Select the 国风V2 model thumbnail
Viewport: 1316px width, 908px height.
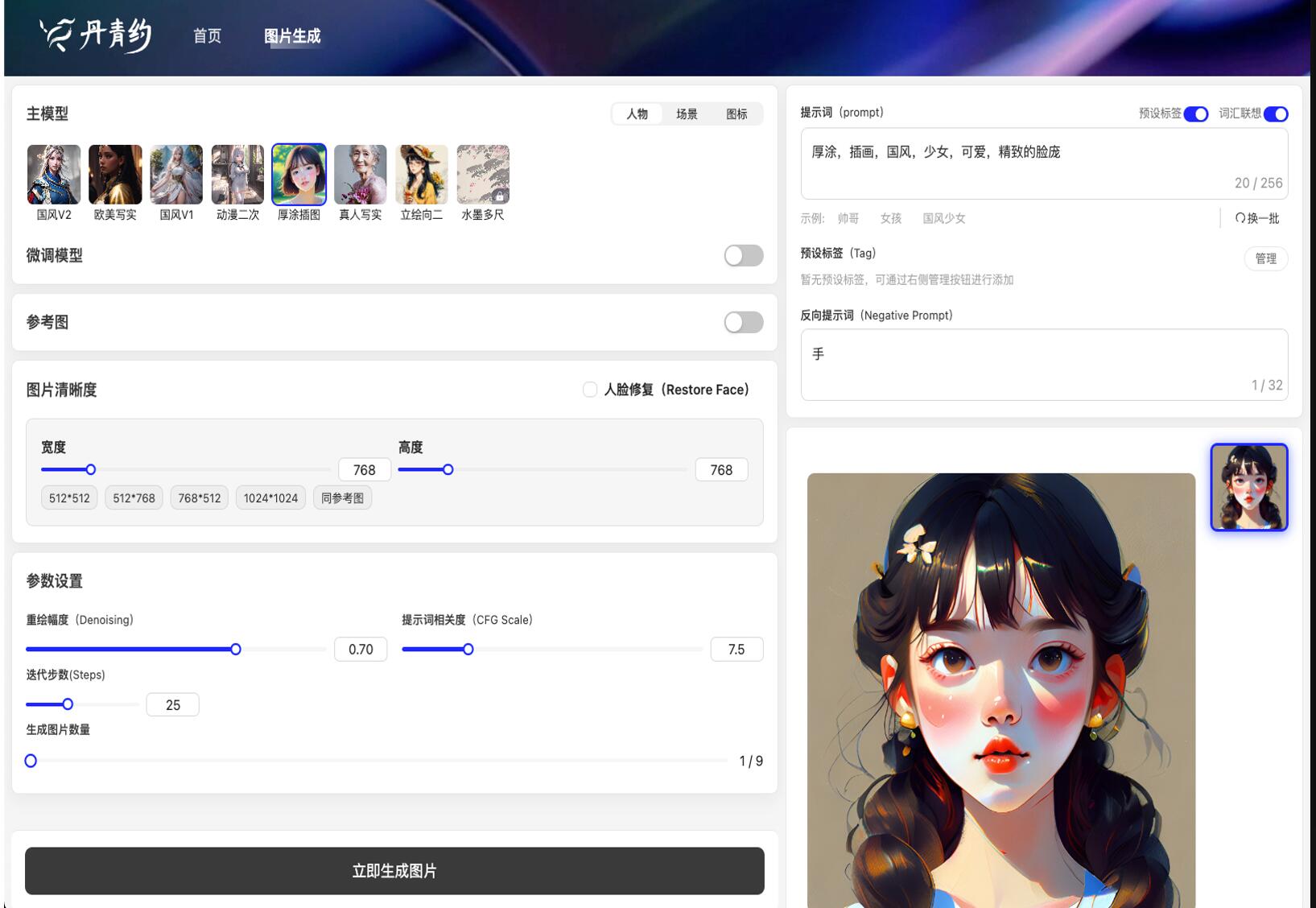pyautogui.click(x=54, y=175)
